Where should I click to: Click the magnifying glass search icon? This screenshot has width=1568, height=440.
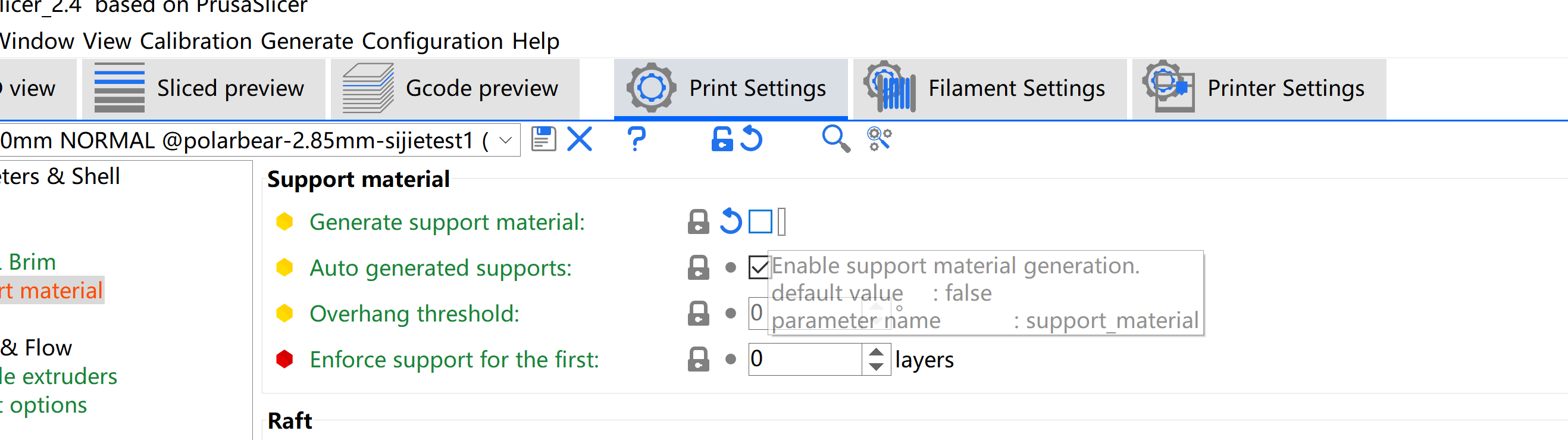pyautogui.click(x=835, y=139)
